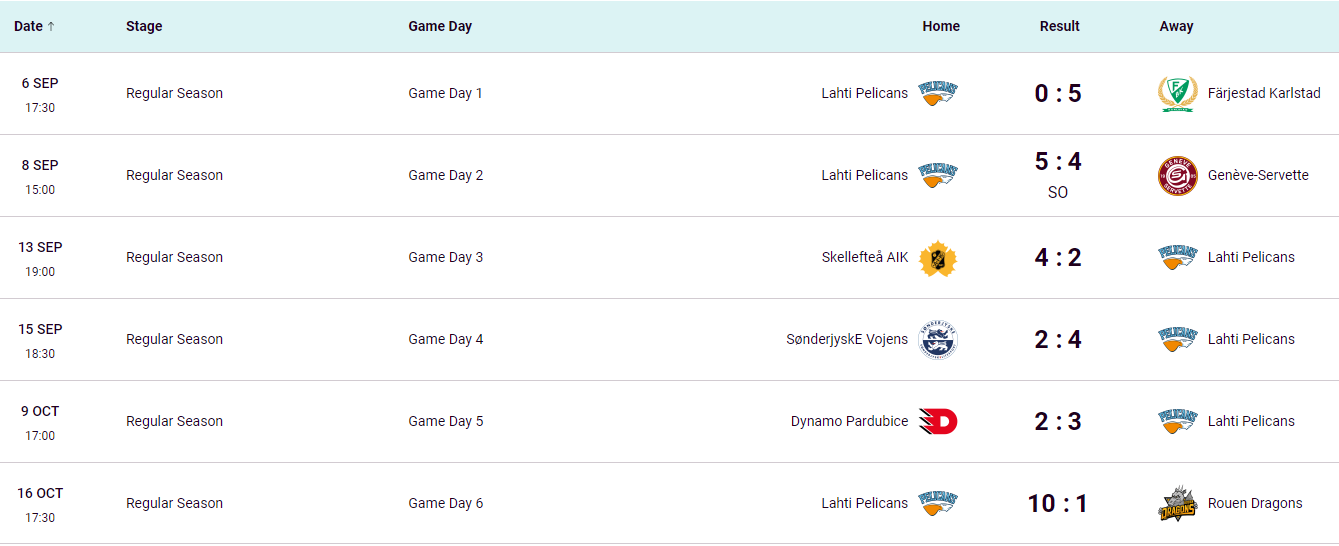Viewport: 1339px width, 546px height.
Task: Click the SønderjyskE Vojens team logo
Action: pyautogui.click(x=938, y=340)
